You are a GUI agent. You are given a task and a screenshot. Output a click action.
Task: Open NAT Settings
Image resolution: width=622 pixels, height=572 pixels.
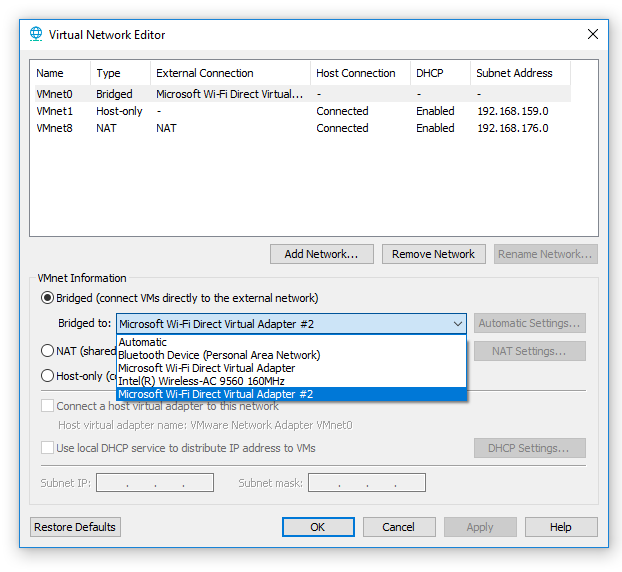tap(530, 351)
